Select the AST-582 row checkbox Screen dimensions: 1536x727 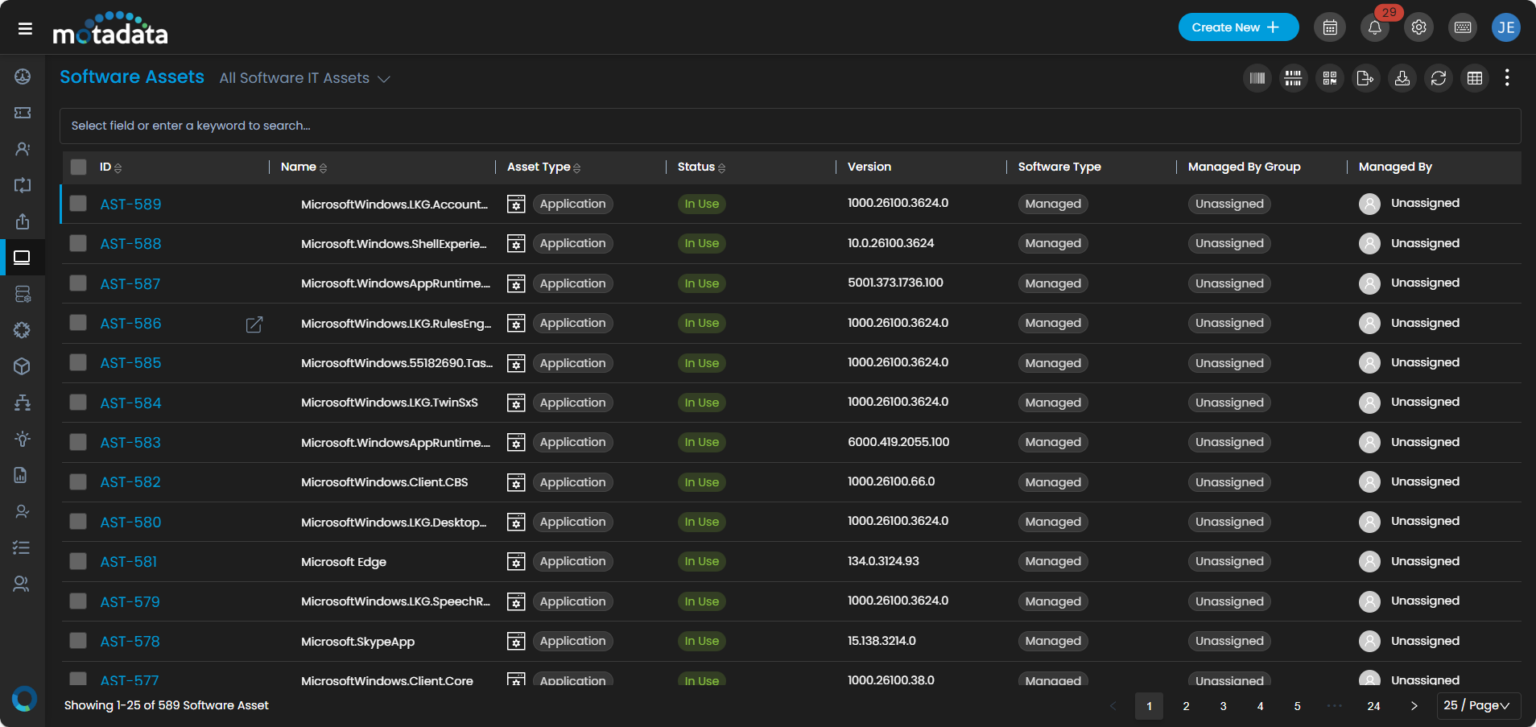78,482
